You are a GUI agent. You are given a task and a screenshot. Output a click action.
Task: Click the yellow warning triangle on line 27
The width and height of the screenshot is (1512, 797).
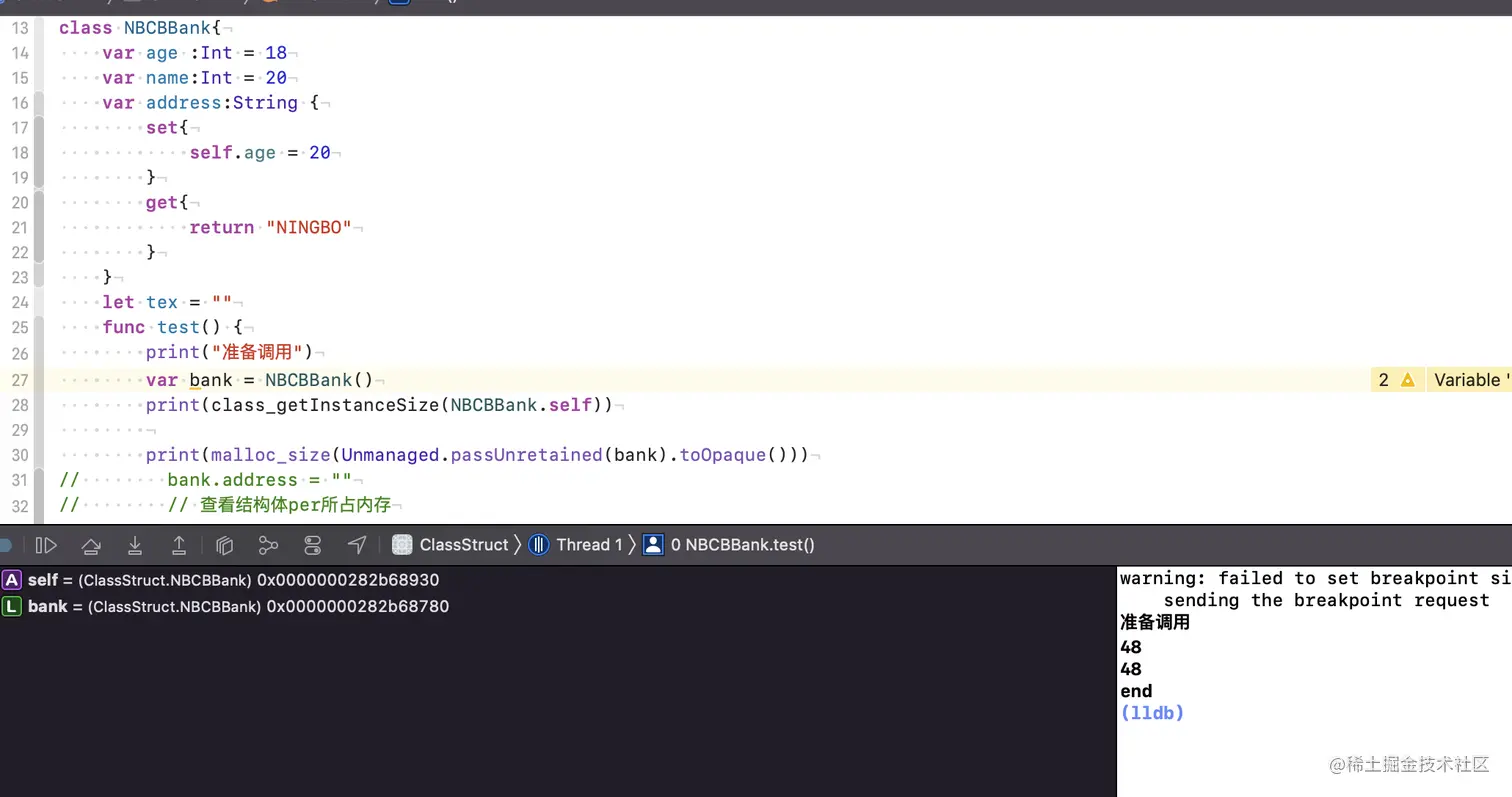(x=1407, y=380)
